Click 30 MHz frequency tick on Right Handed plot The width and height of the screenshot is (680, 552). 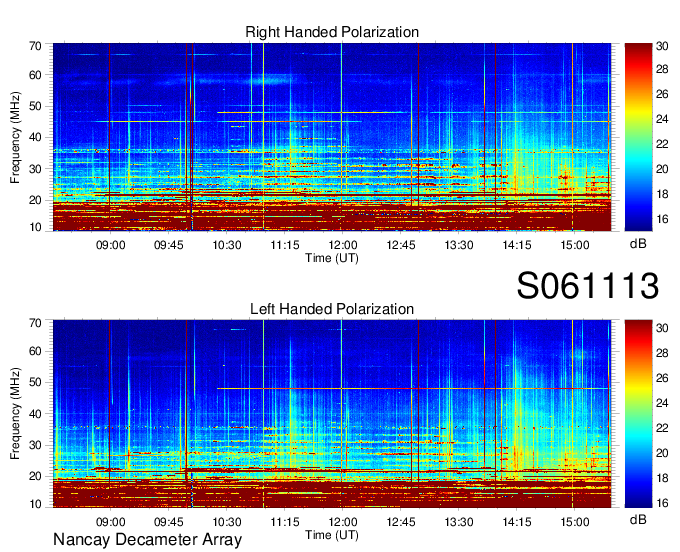tap(35, 169)
